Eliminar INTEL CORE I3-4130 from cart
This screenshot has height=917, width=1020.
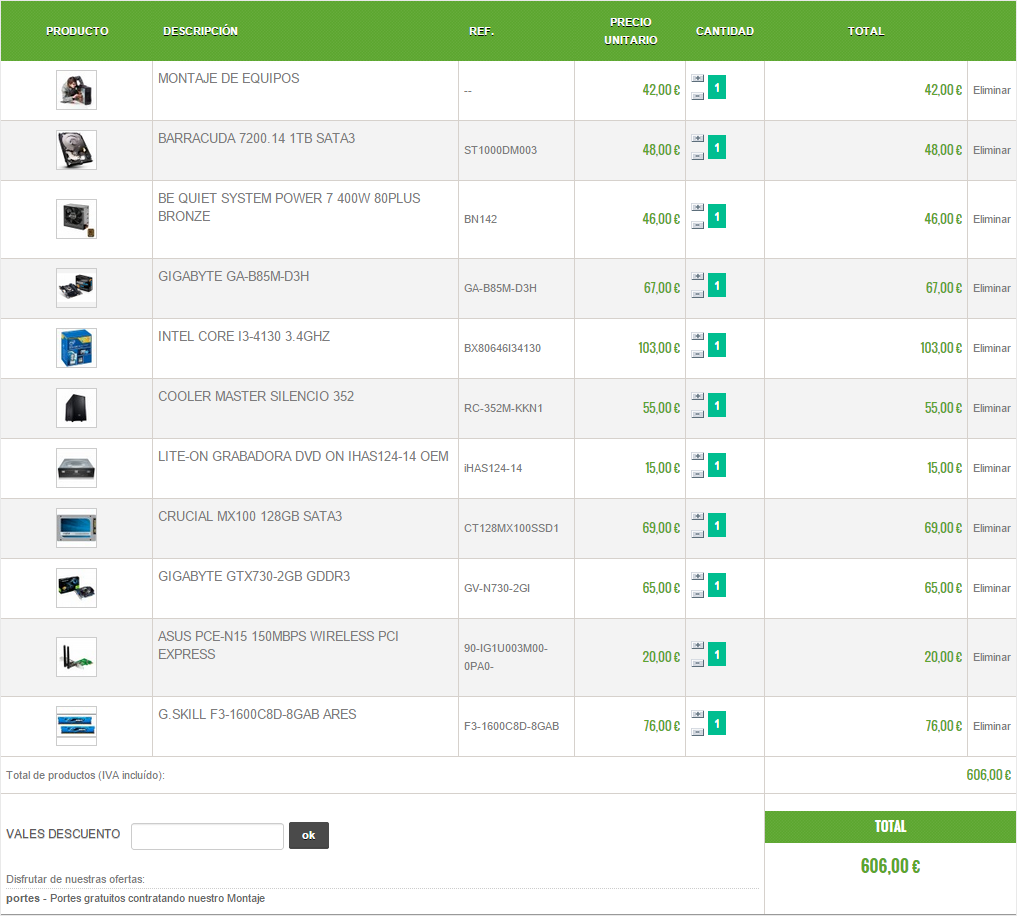point(991,349)
